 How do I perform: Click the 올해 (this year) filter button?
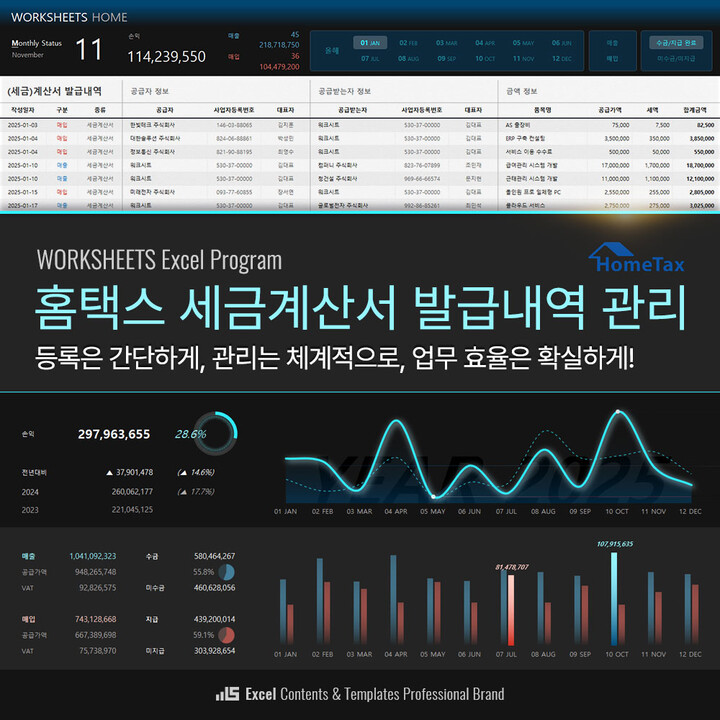[332, 51]
